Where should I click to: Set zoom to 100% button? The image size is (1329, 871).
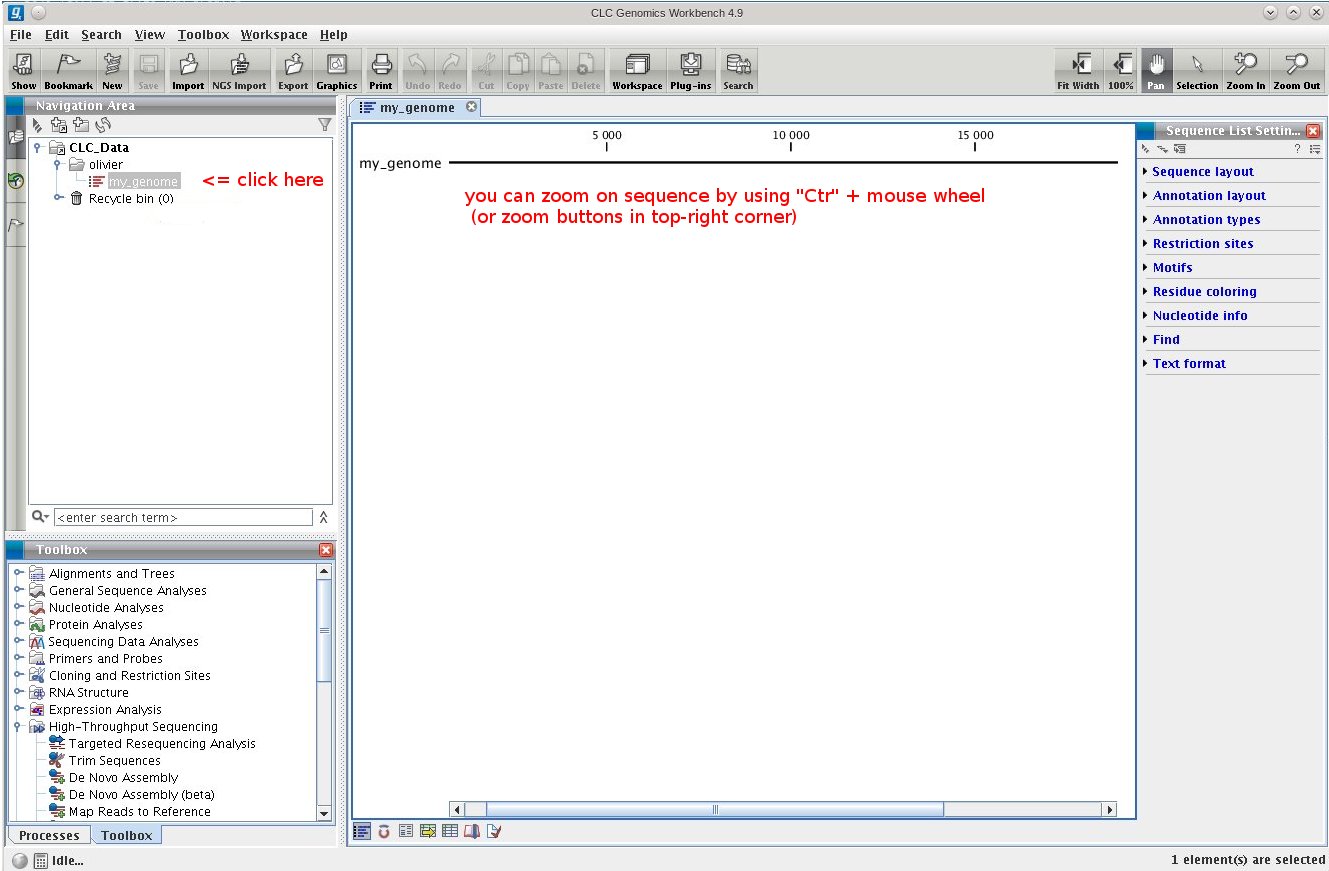click(1121, 71)
